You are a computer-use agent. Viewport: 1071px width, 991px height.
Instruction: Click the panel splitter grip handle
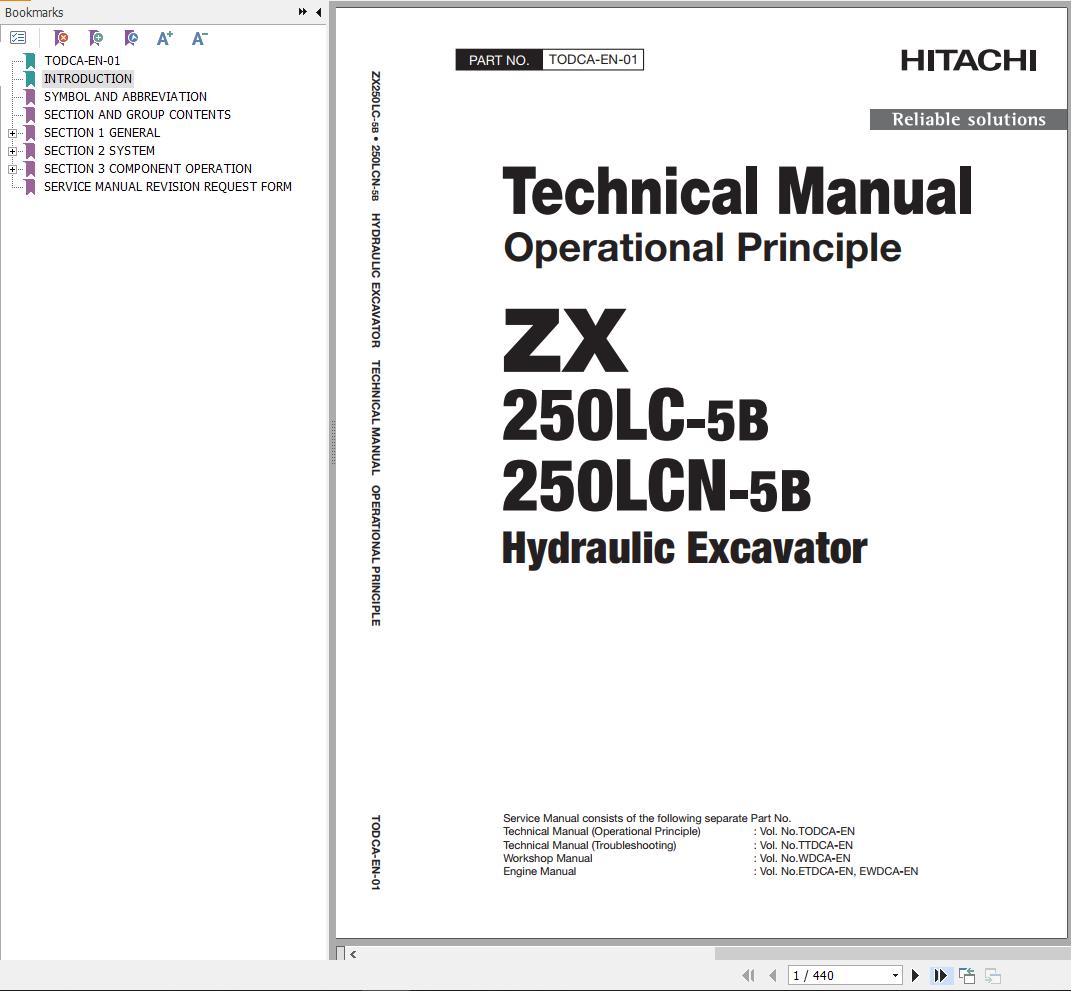(333, 442)
